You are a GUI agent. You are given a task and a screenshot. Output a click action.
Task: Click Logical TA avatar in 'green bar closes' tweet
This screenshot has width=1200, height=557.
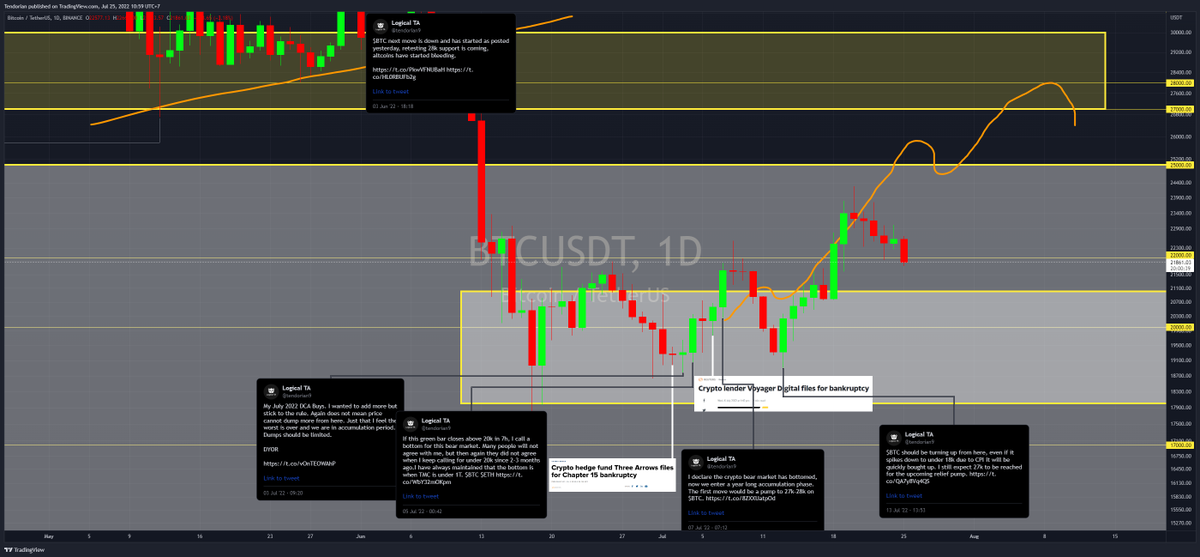tap(410, 424)
